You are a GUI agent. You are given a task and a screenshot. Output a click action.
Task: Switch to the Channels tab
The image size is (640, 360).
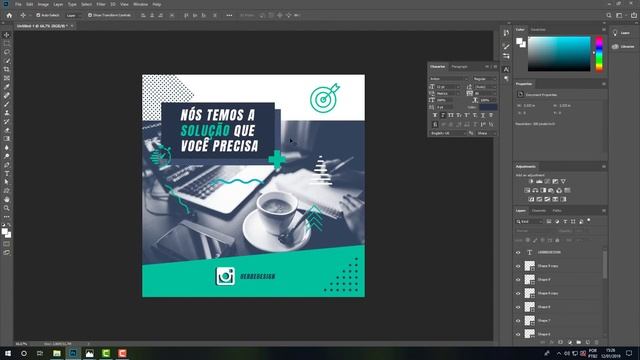point(539,211)
